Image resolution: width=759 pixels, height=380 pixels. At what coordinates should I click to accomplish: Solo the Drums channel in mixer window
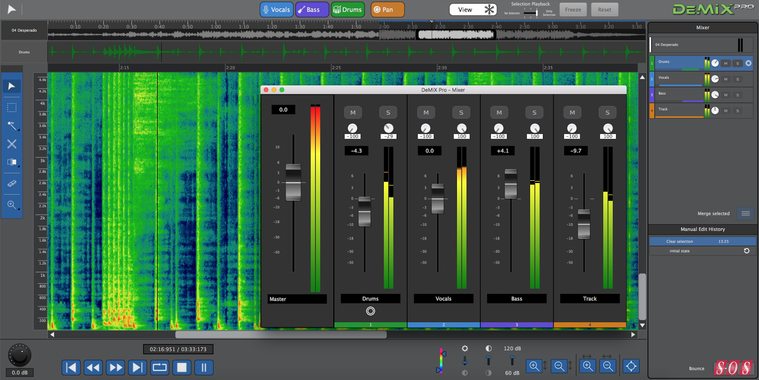point(388,113)
